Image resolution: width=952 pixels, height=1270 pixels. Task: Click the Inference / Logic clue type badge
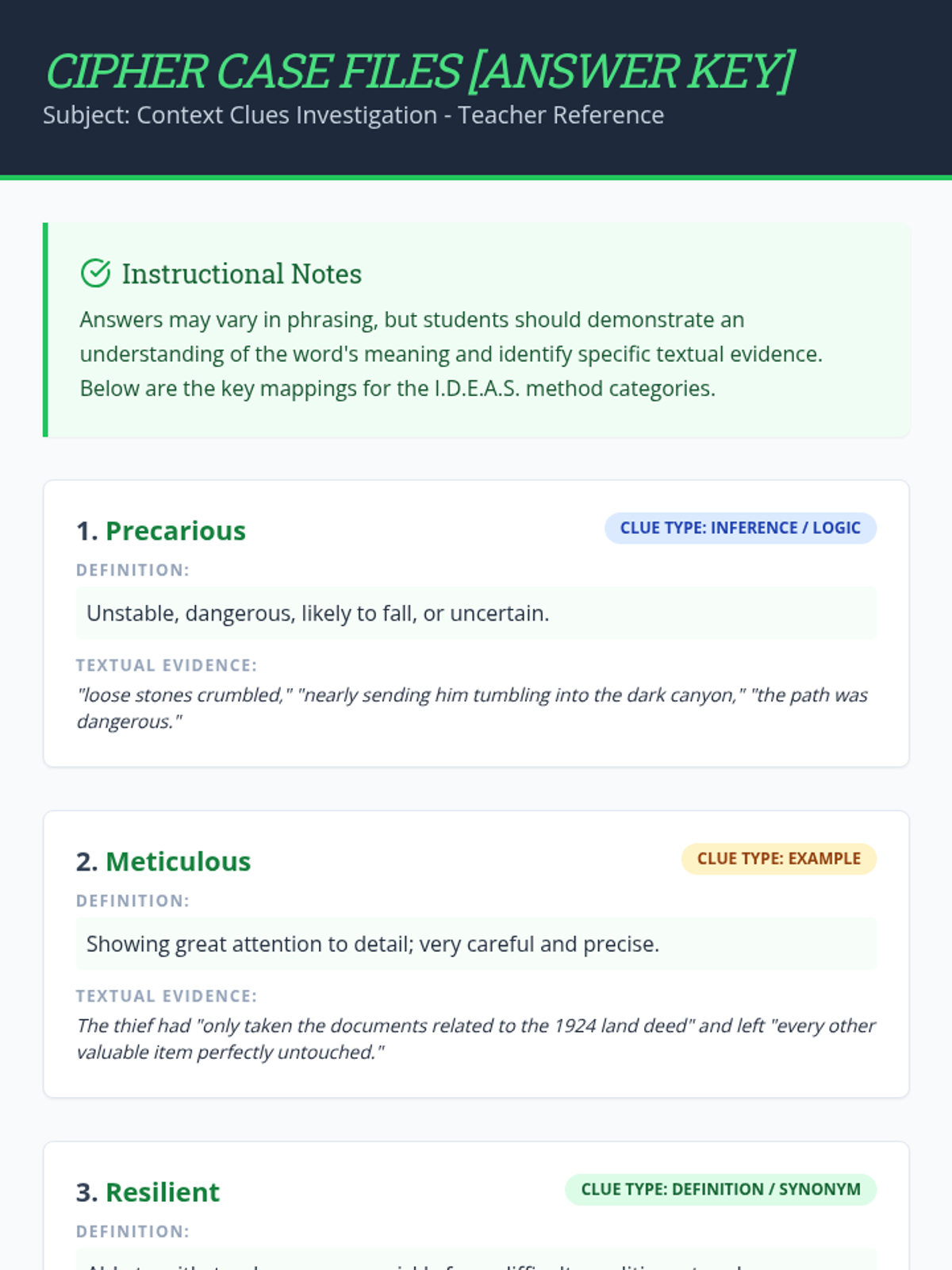pyautogui.click(x=740, y=528)
